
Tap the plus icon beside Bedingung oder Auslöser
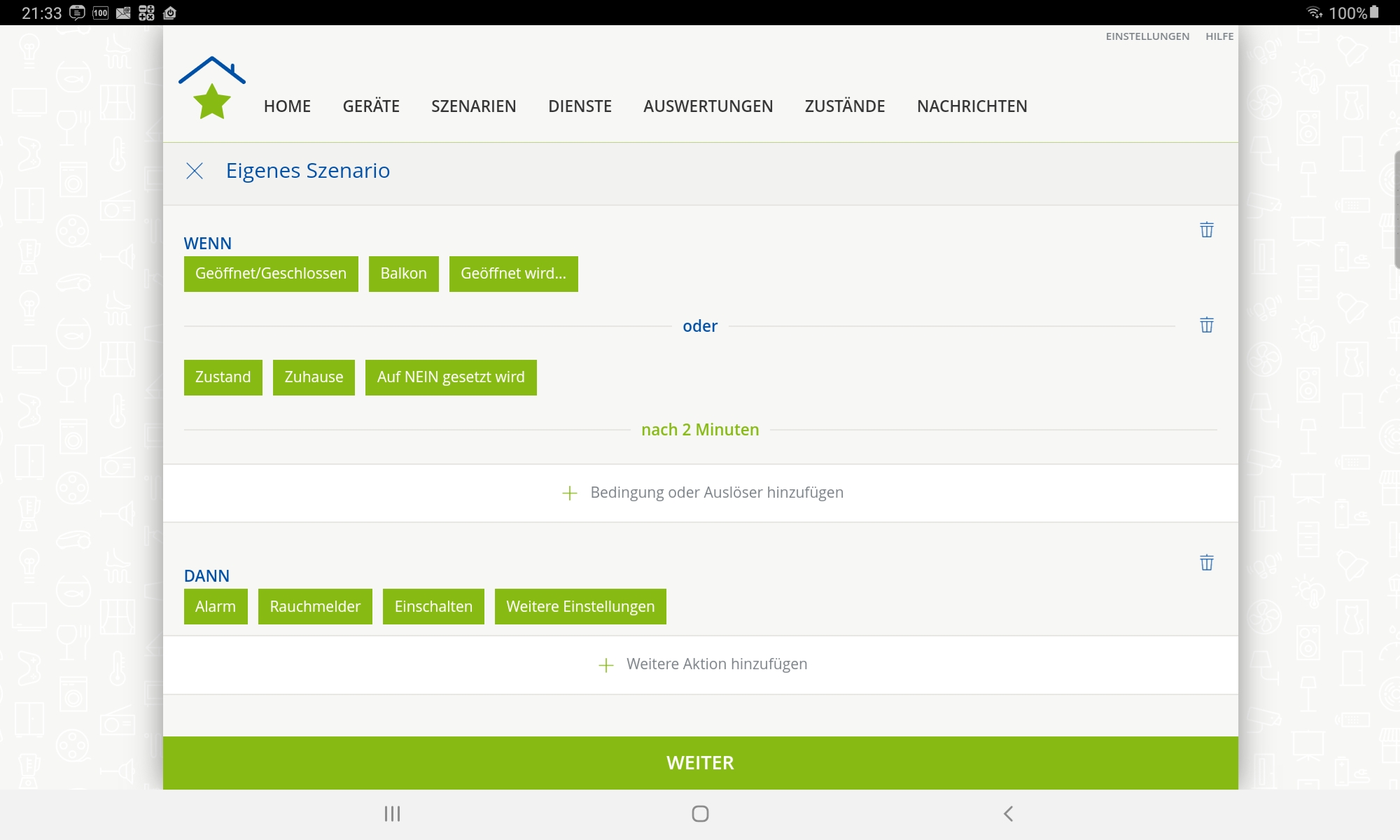[570, 493]
